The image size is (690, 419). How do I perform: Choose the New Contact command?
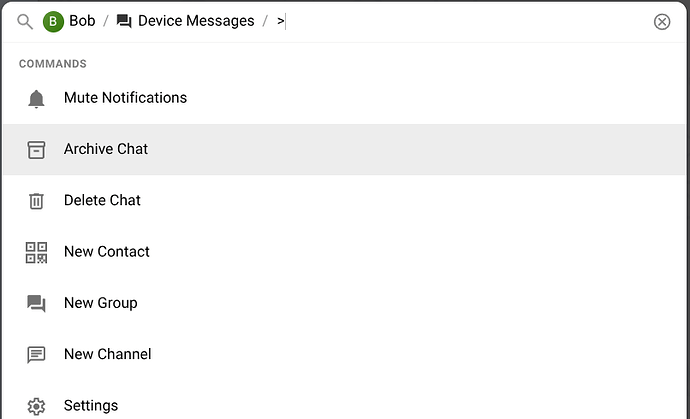pos(344,252)
